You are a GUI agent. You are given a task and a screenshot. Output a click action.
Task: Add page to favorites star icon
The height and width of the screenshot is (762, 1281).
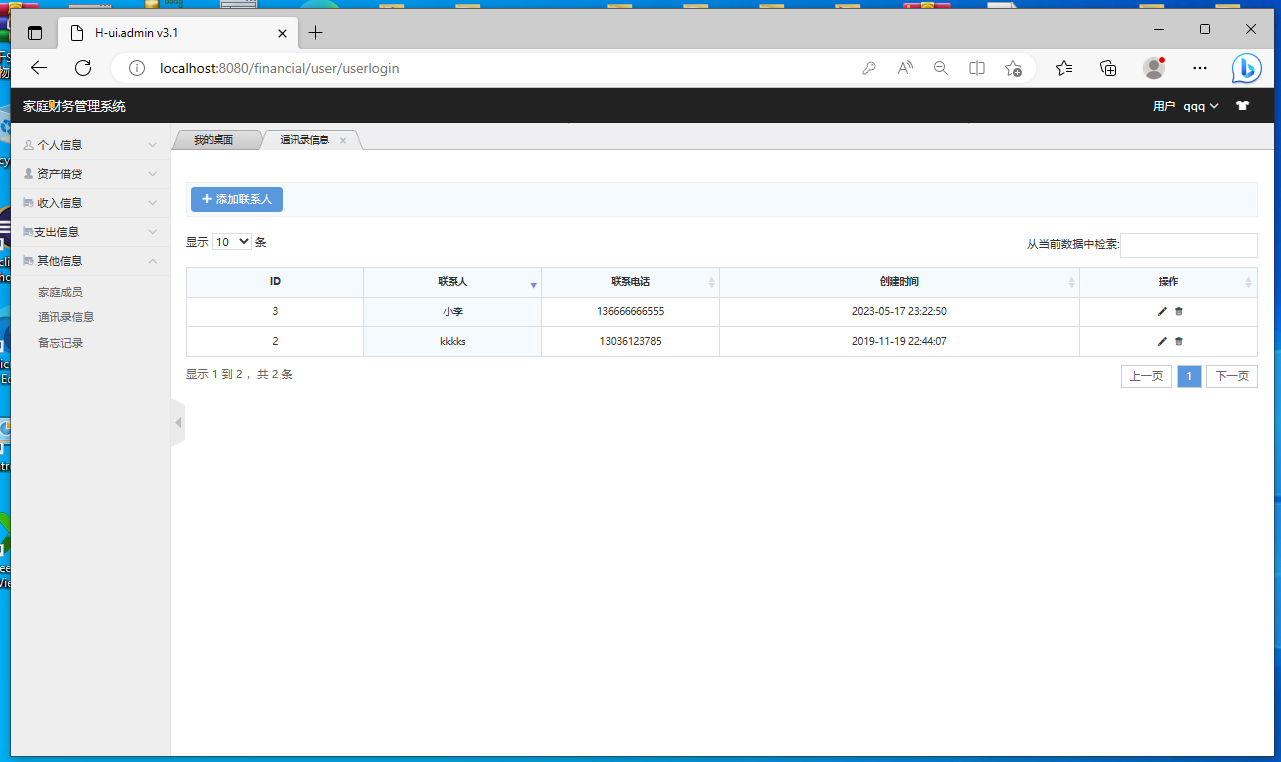pyautogui.click(x=1013, y=68)
